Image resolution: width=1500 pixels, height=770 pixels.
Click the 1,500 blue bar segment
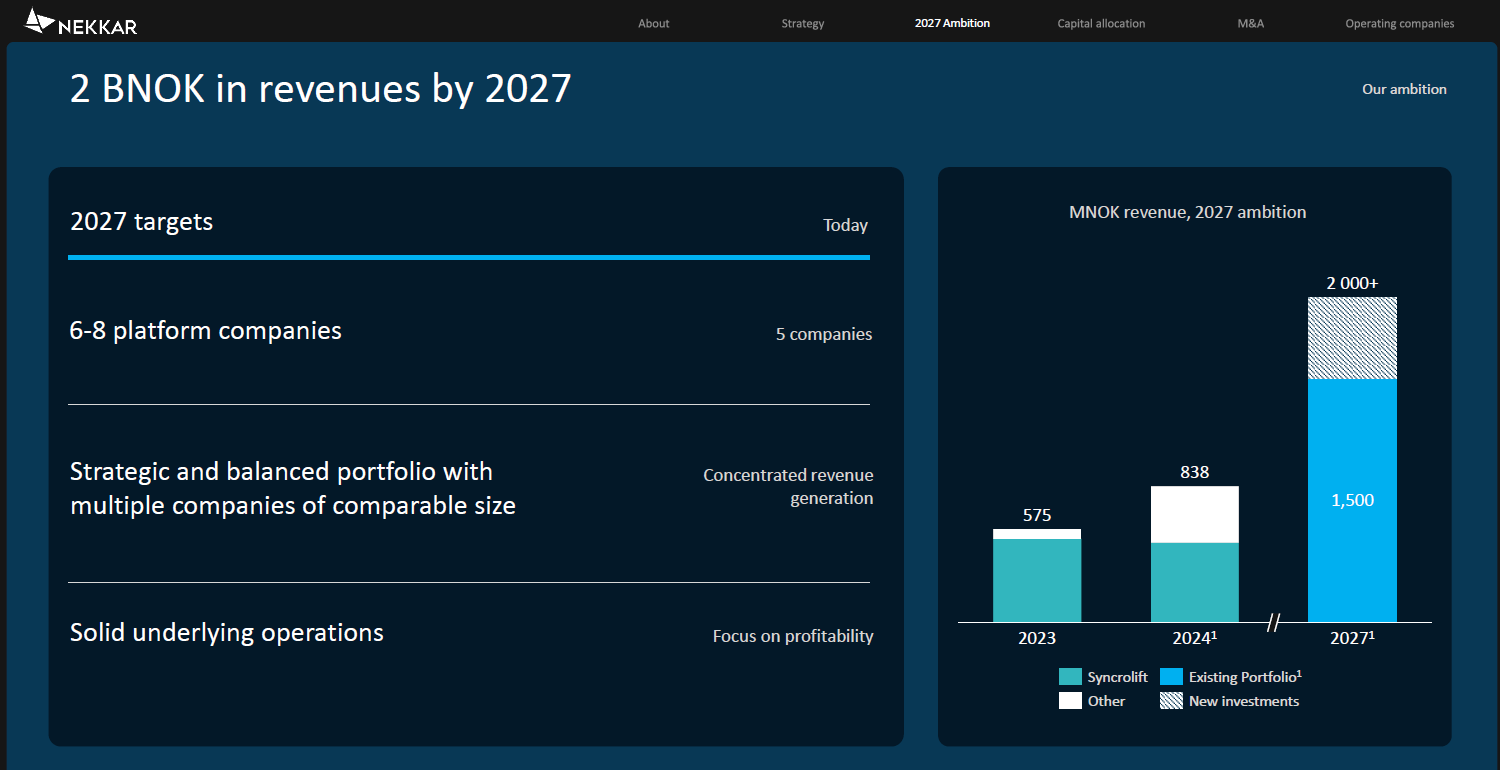coord(1352,500)
